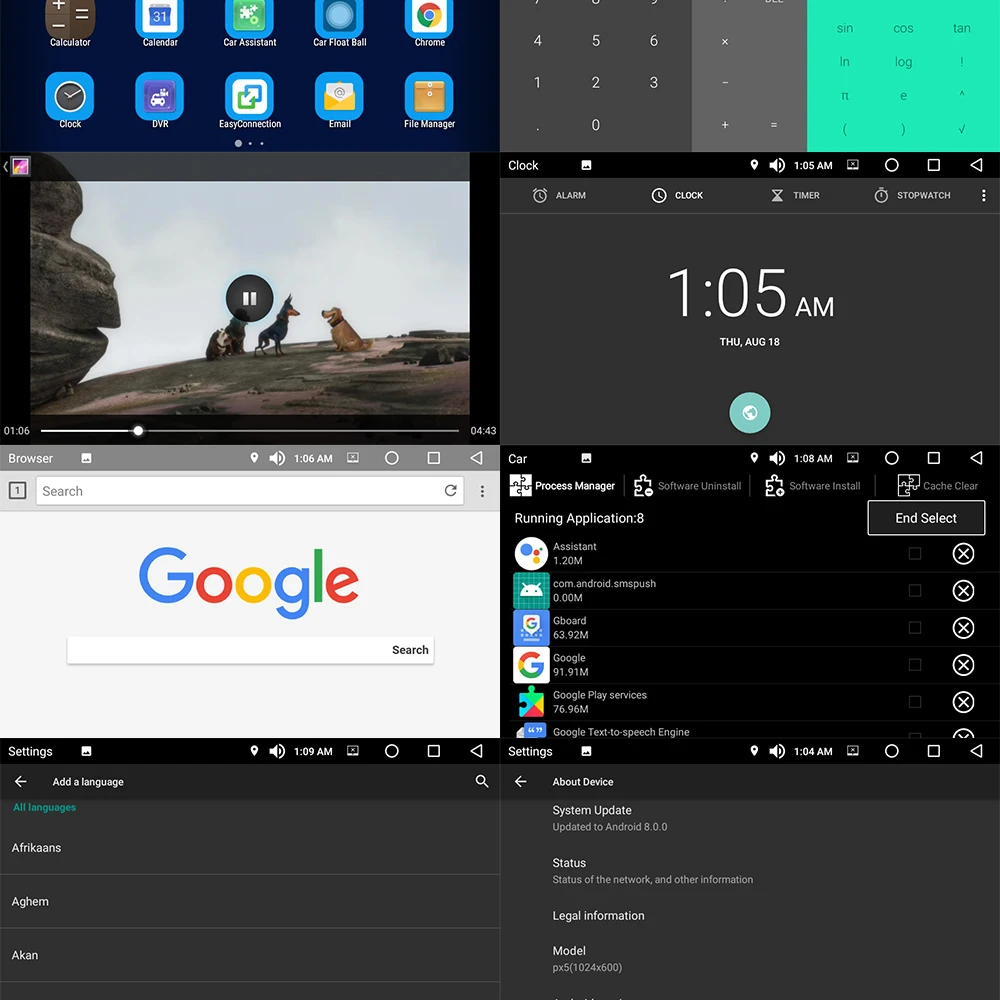Screen dimensions: 1000x1000
Task: Select Afrikaans language
Action: [249, 848]
